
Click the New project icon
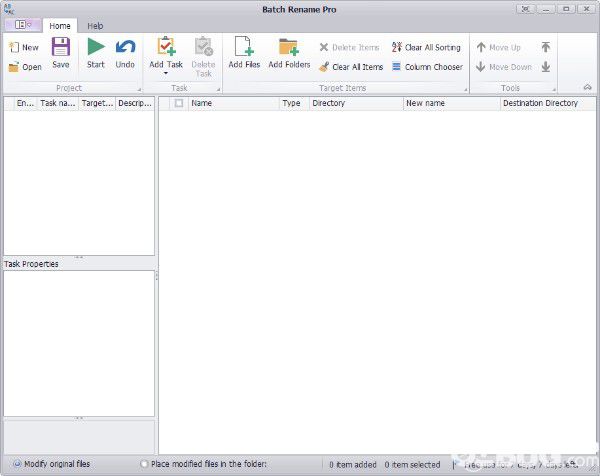(x=14, y=47)
